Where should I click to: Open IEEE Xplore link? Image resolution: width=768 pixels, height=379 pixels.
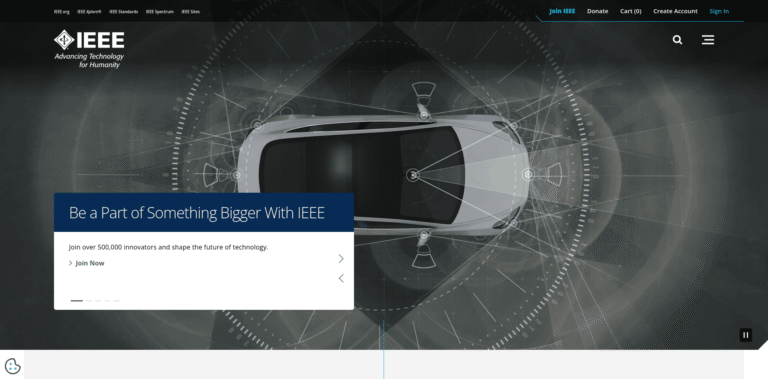89,12
